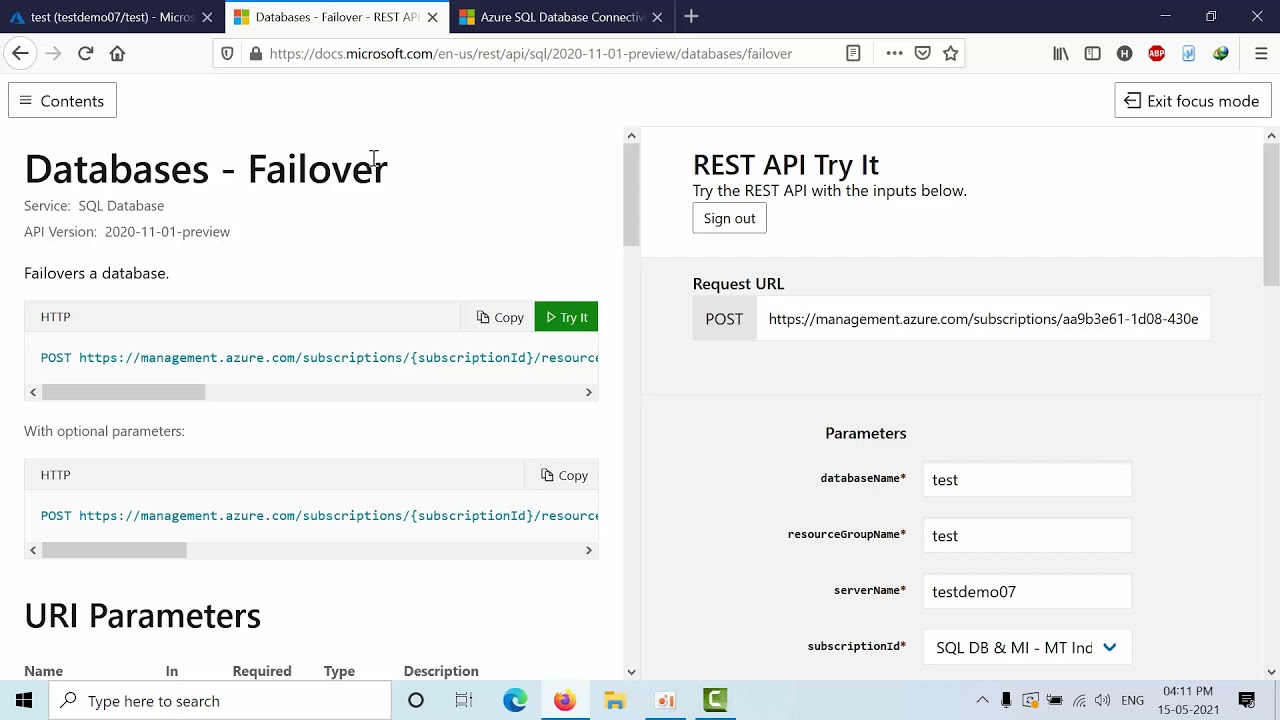The width and height of the screenshot is (1280, 720).
Task: Toggle reader view in address bar
Action: [x=853, y=53]
